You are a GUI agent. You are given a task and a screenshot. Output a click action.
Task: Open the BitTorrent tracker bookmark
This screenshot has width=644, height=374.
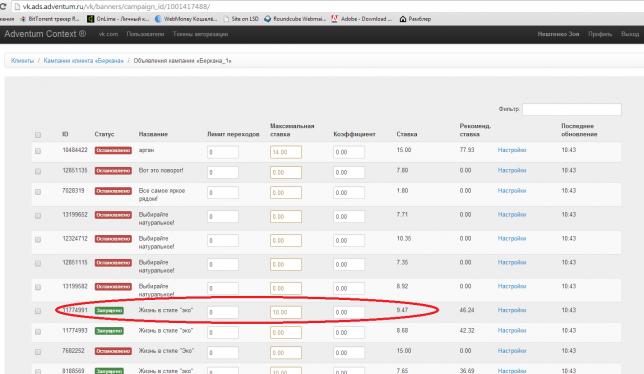click(50, 19)
